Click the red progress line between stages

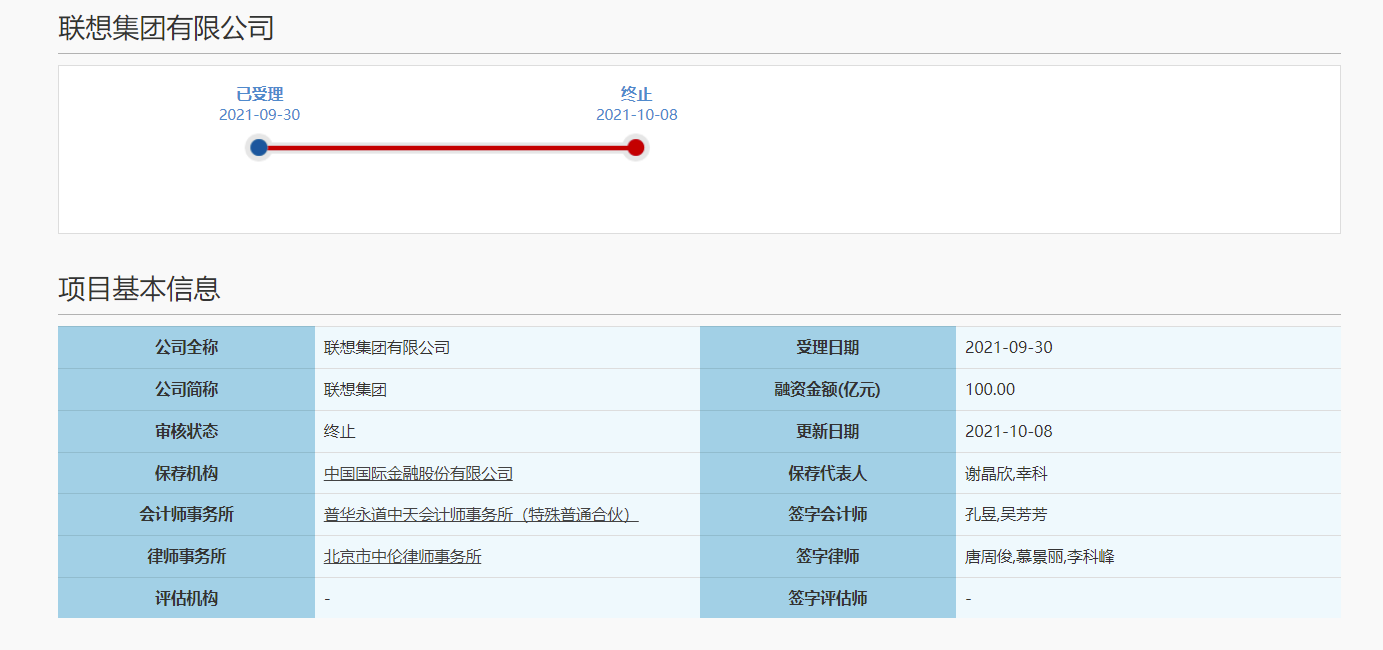(447, 148)
